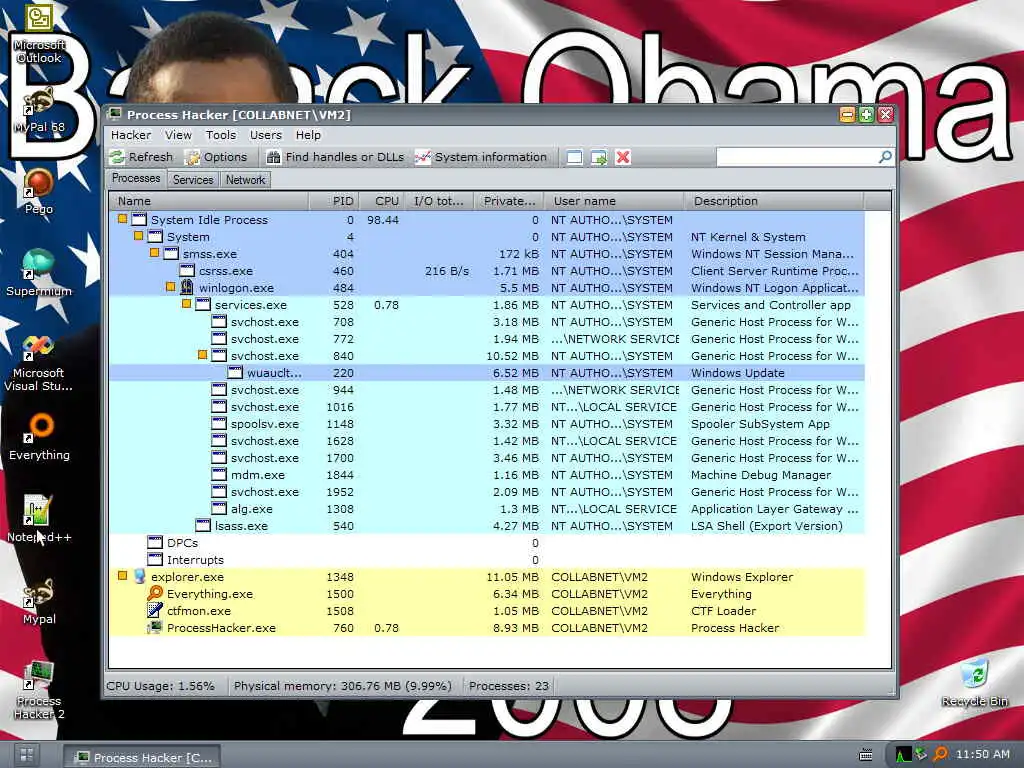Select the wuauclt process row

click(x=487, y=373)
